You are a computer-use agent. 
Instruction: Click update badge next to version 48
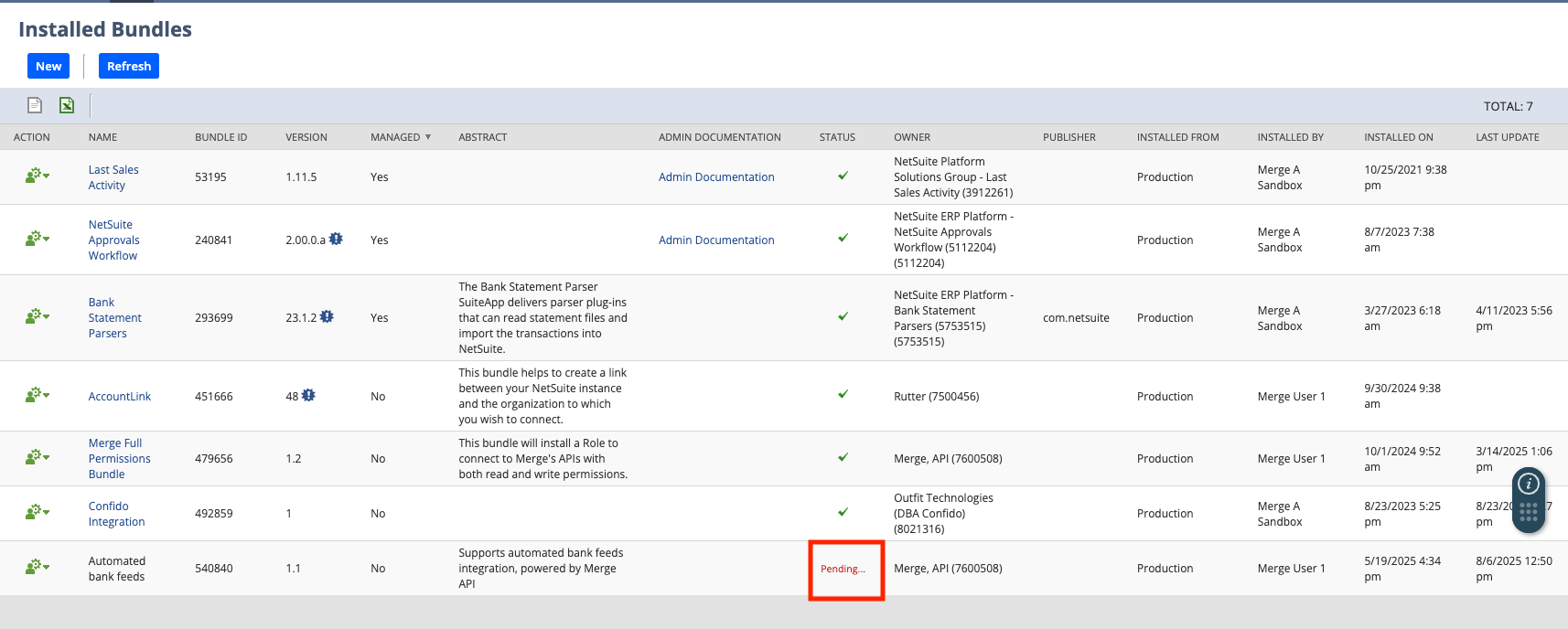pyautogui.click(x=308, y=395)
